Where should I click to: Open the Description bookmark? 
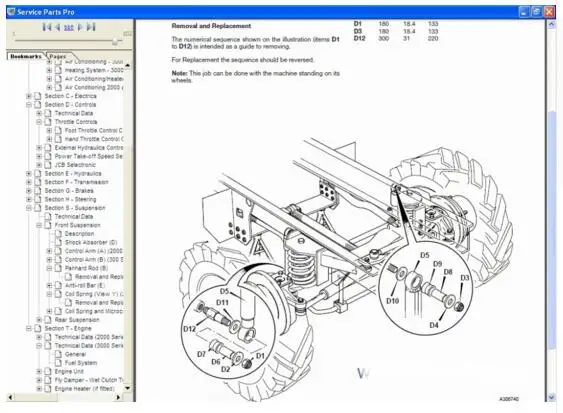coord(79,234)
